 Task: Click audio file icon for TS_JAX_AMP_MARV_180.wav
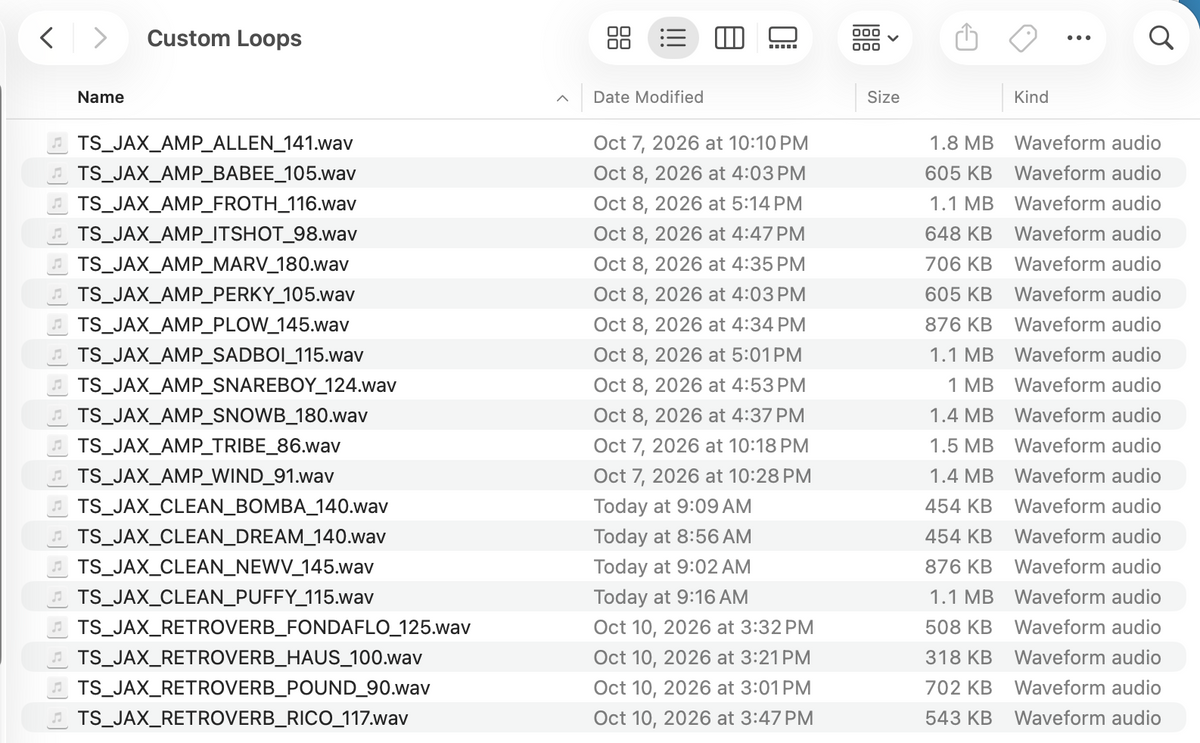(58, 264)
